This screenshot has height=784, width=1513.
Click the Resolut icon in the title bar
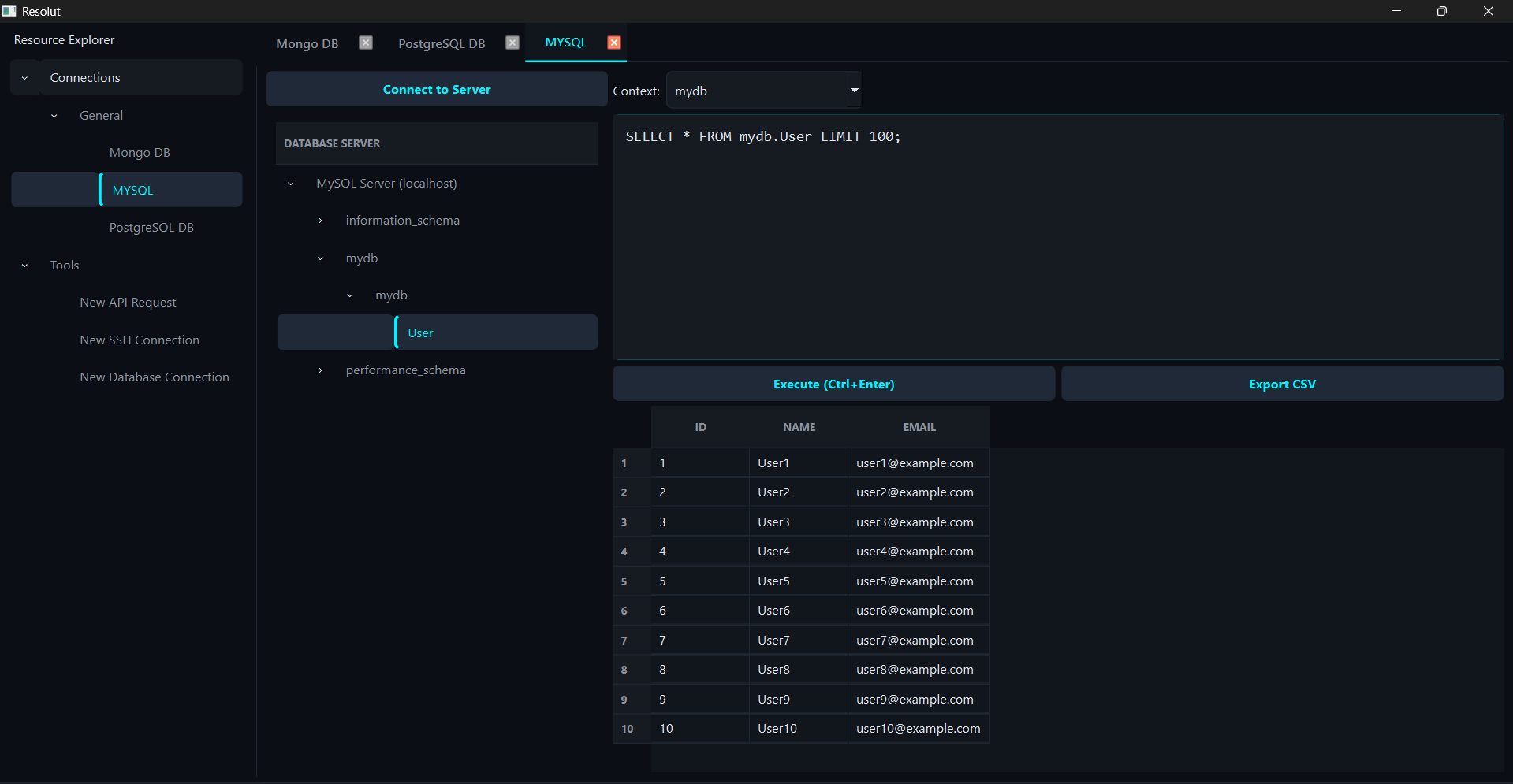pos(9,10)
